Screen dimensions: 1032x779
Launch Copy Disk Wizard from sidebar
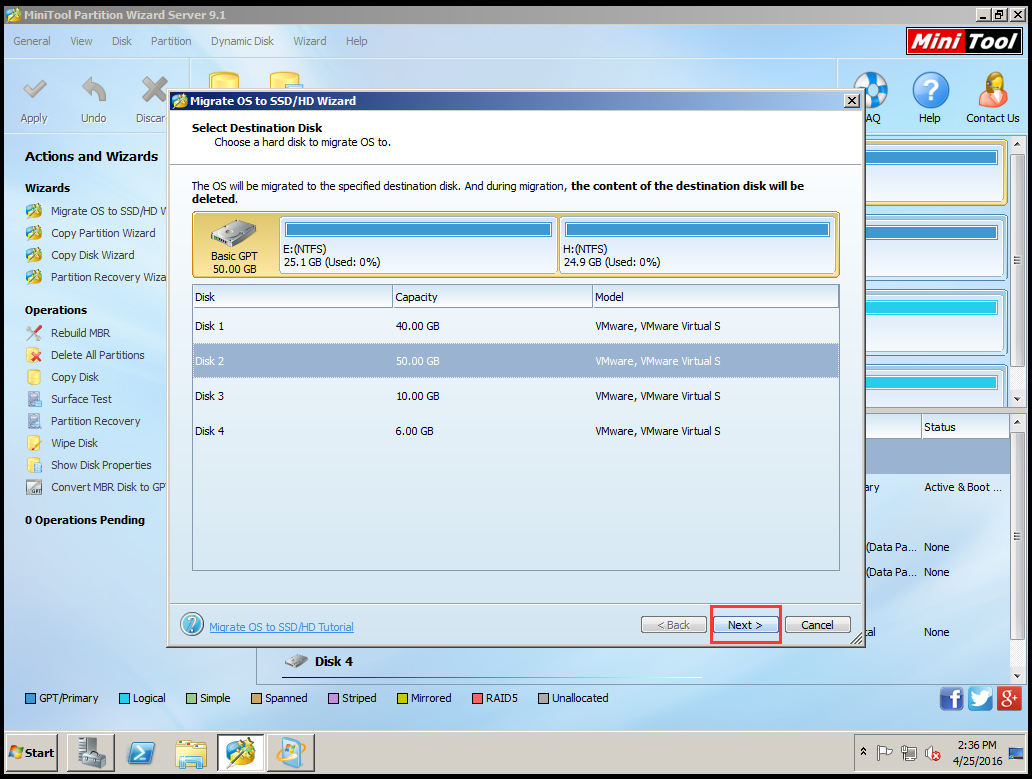80,255
